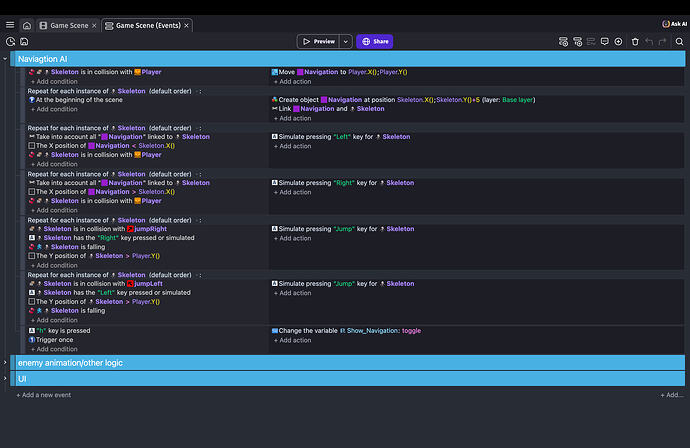Open the search in events magnifier
The height and width of the screenshot is (448, 690).
pyautogui.click(x=679, y=41)
